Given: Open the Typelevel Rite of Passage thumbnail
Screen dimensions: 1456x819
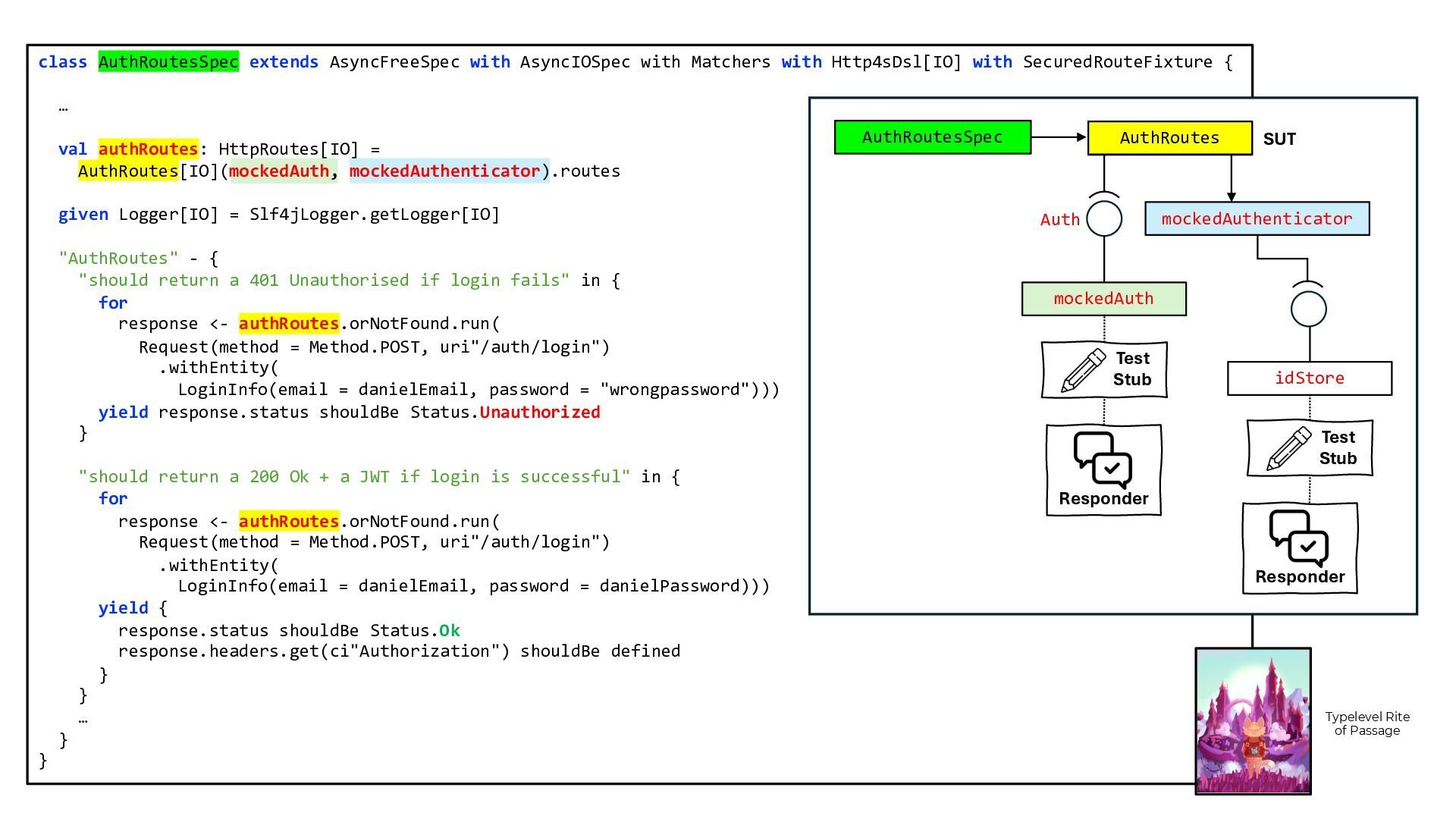Looking at the screenshot, I should point(1253,720).
